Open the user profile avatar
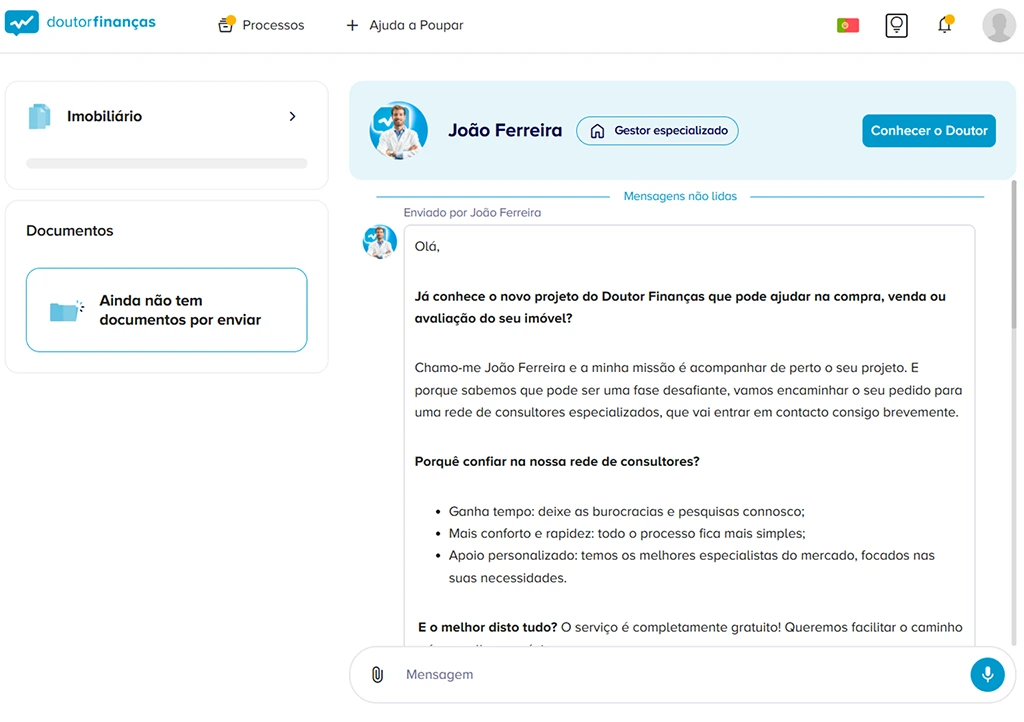This screenshot has width=1024, height=722. (999, 25)
